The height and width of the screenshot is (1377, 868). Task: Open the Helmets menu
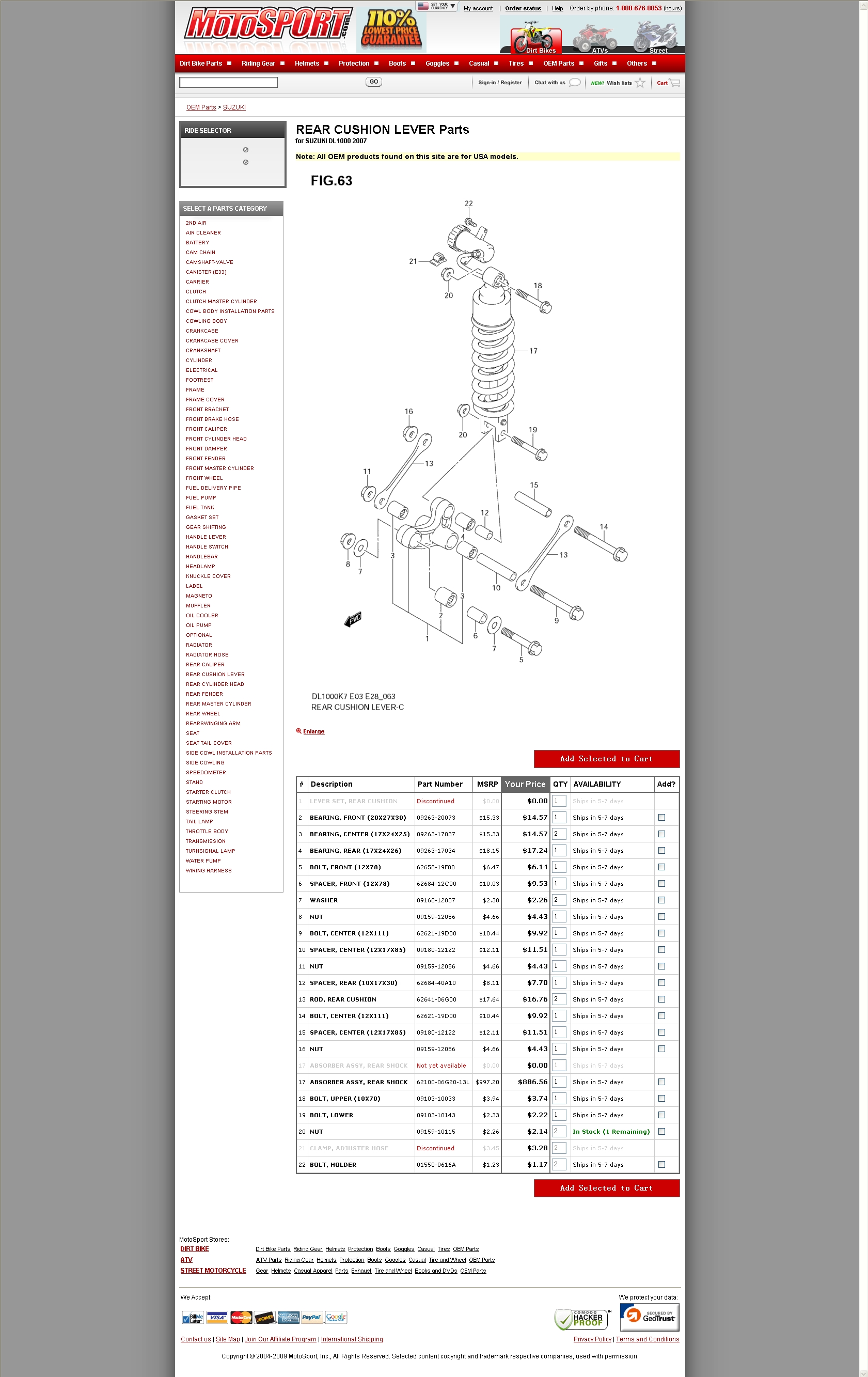pos(307,64)
